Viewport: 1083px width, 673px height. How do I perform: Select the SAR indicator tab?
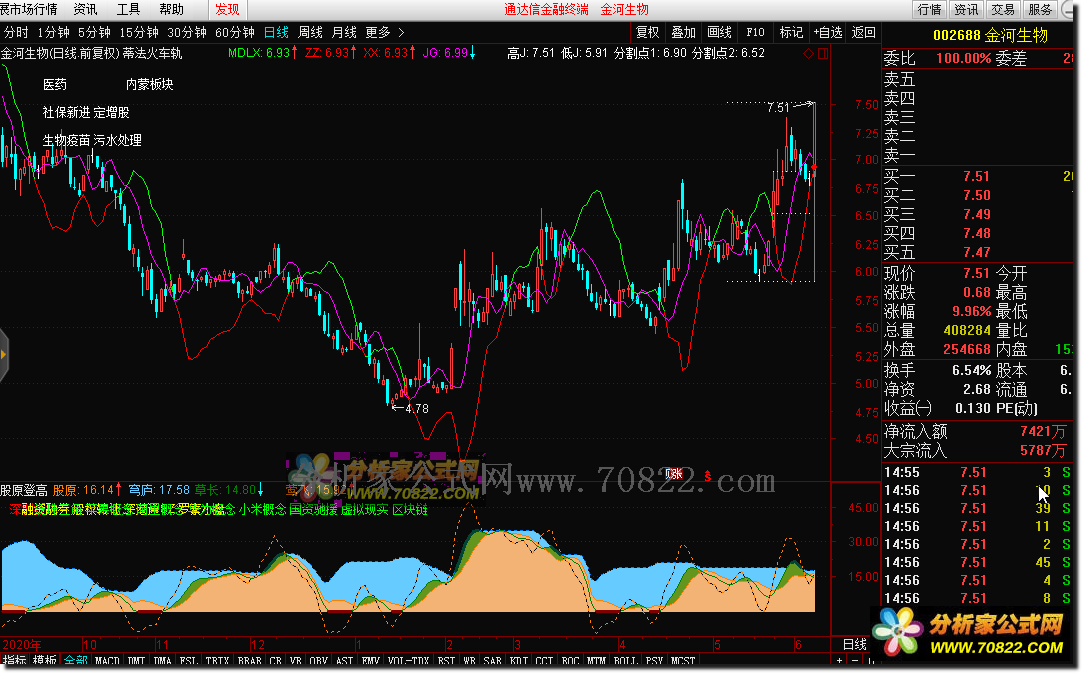pos(492,661)
